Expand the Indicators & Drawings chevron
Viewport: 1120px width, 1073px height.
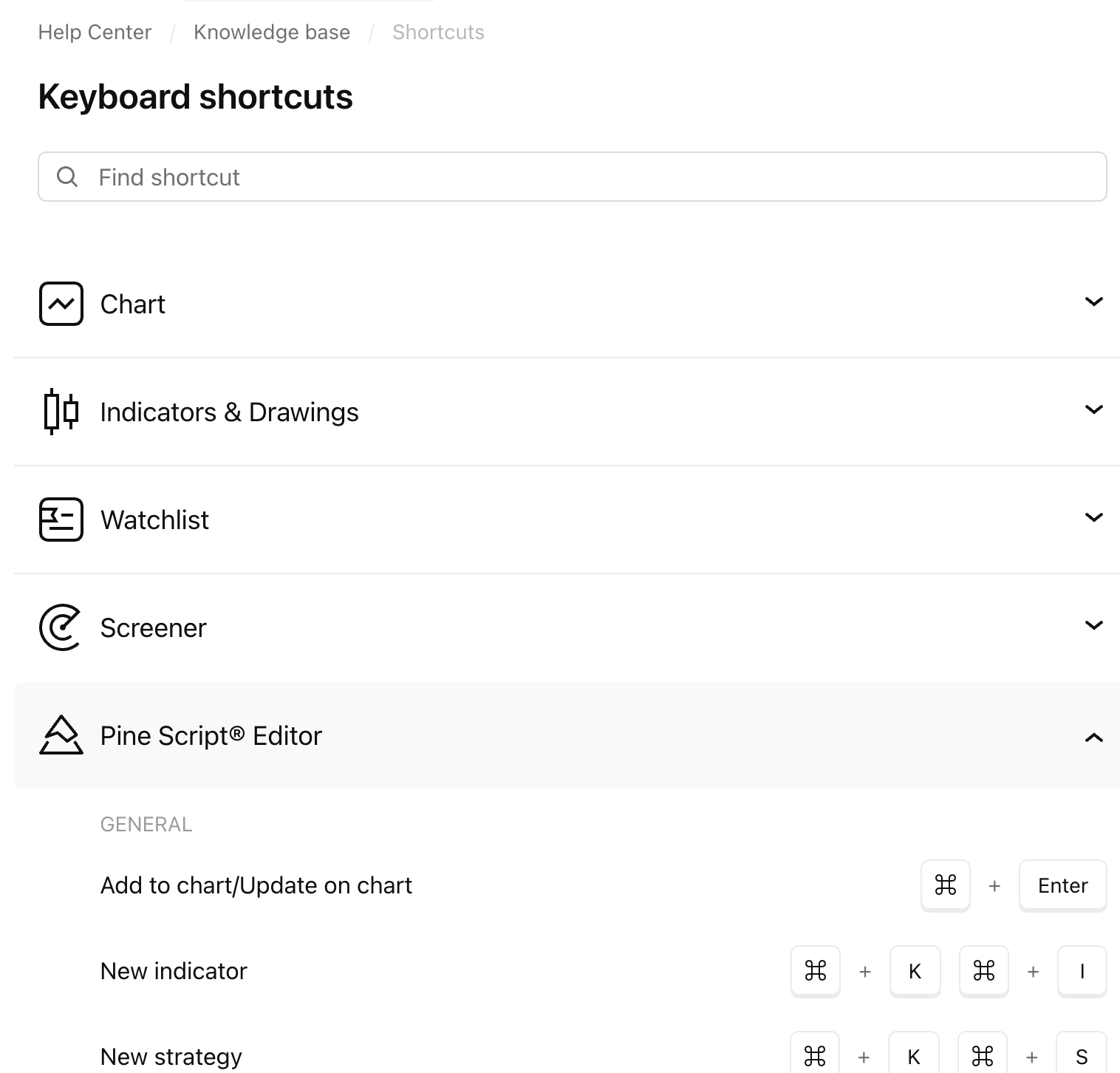point(1093,409)
